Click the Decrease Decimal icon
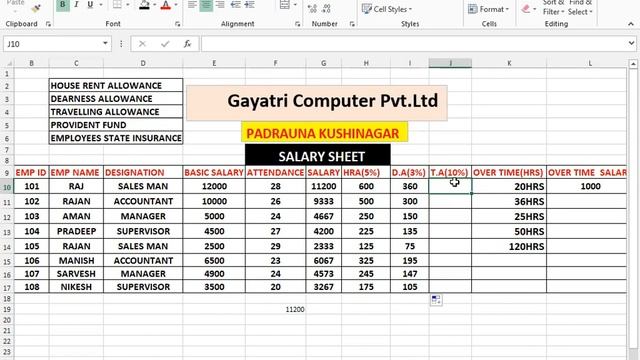Viewport: 640px width, 360px height. coord(326,9)
